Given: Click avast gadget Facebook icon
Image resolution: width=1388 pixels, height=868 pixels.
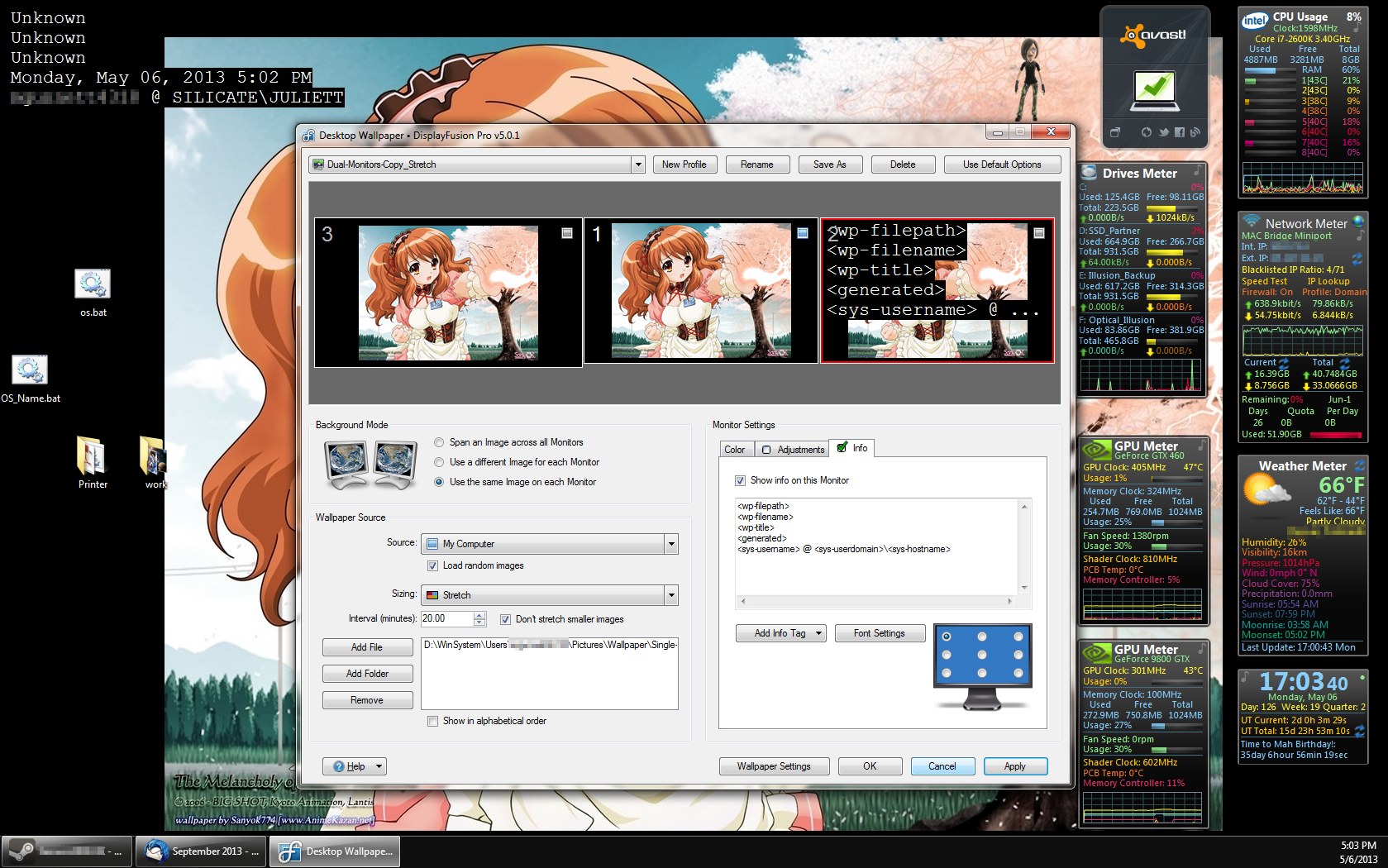Looking at the screenshot, I should (1179, 132).
